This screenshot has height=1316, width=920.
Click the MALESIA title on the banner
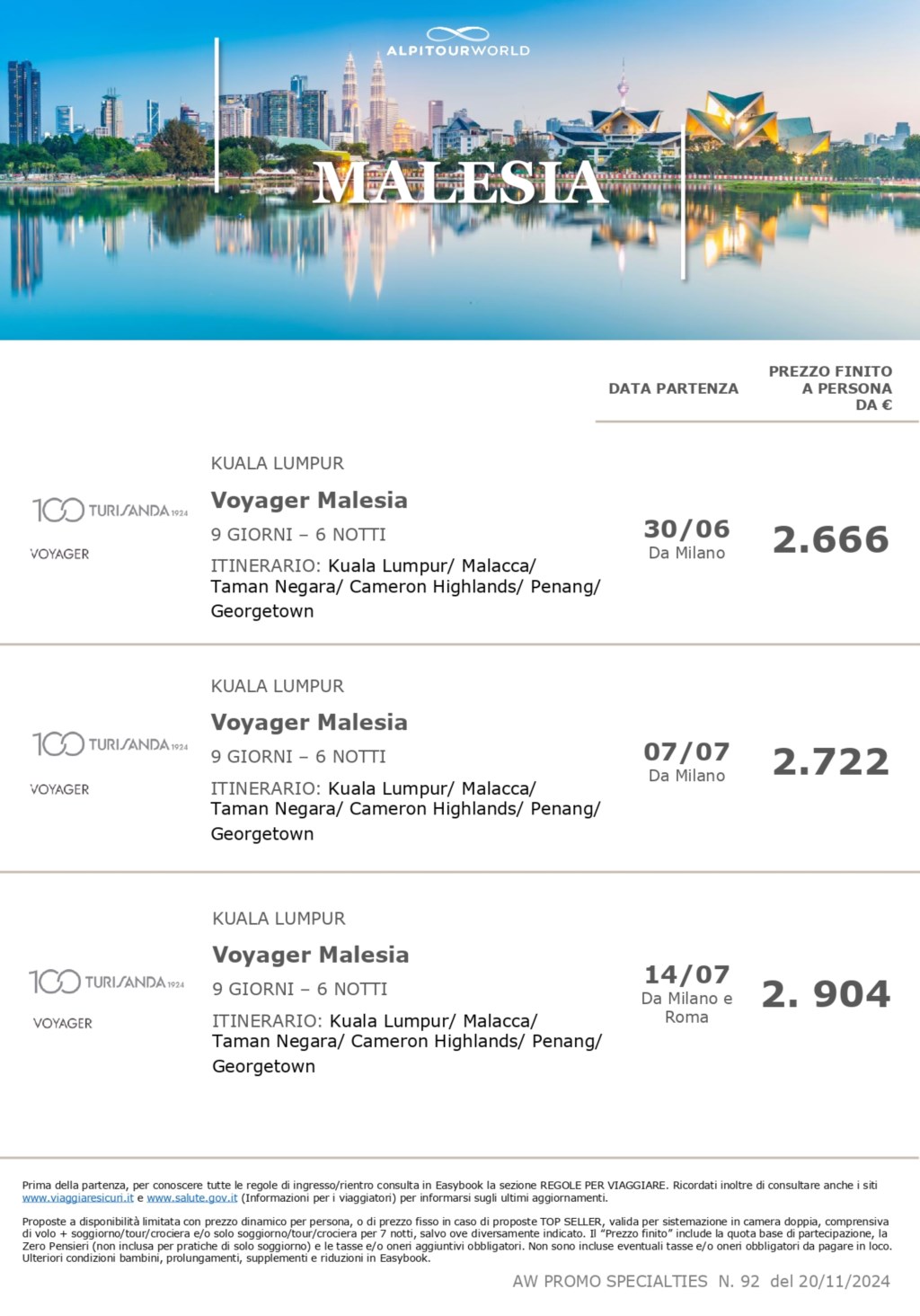(460, 182)
